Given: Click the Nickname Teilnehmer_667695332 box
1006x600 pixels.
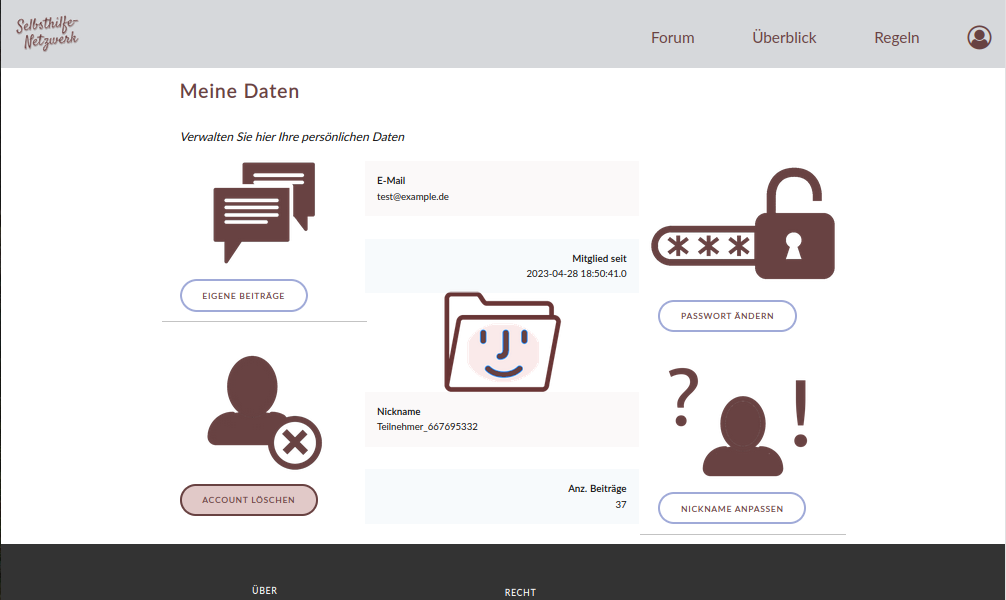Looking at the screenshot, I should point(501,419).
